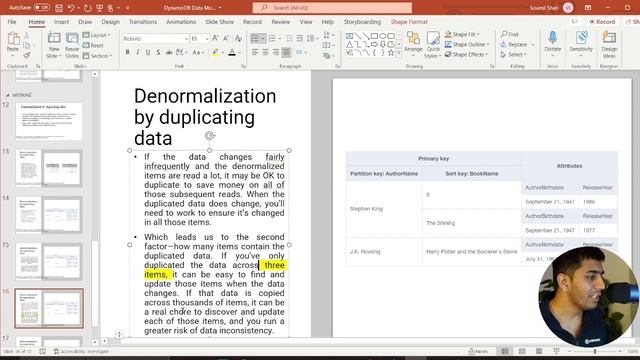Open the Shape Effects dropdown
Screen dimensions: 640x360
pos(467,54)
